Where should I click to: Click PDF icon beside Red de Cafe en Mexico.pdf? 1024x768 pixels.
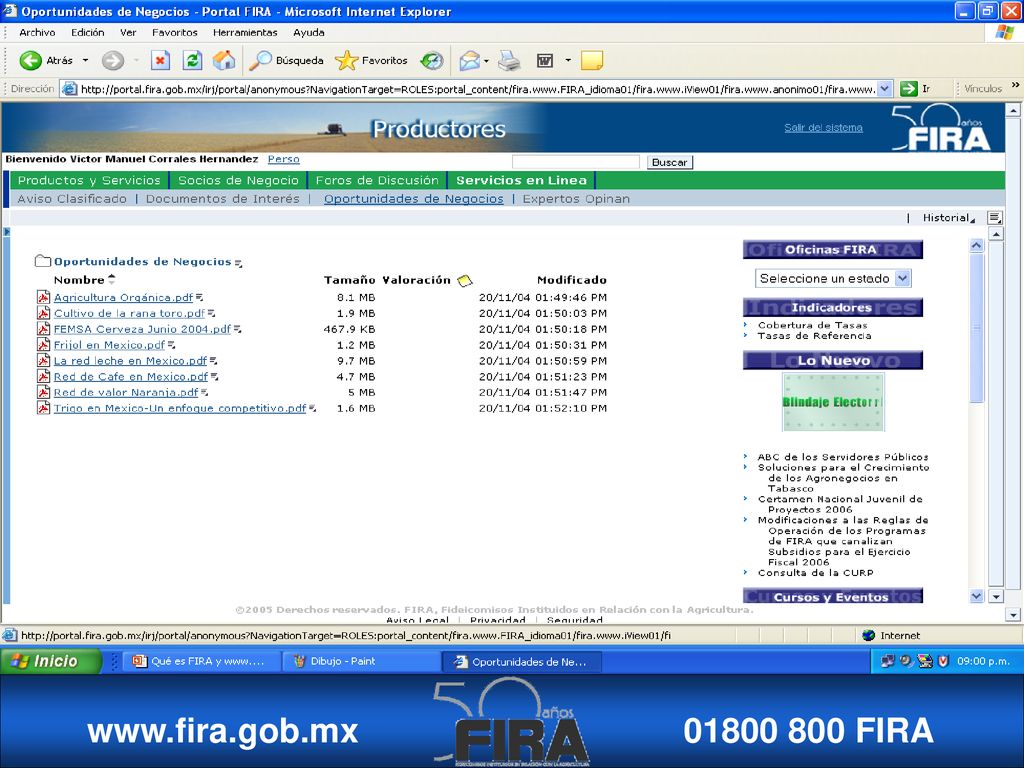point(43,377)
